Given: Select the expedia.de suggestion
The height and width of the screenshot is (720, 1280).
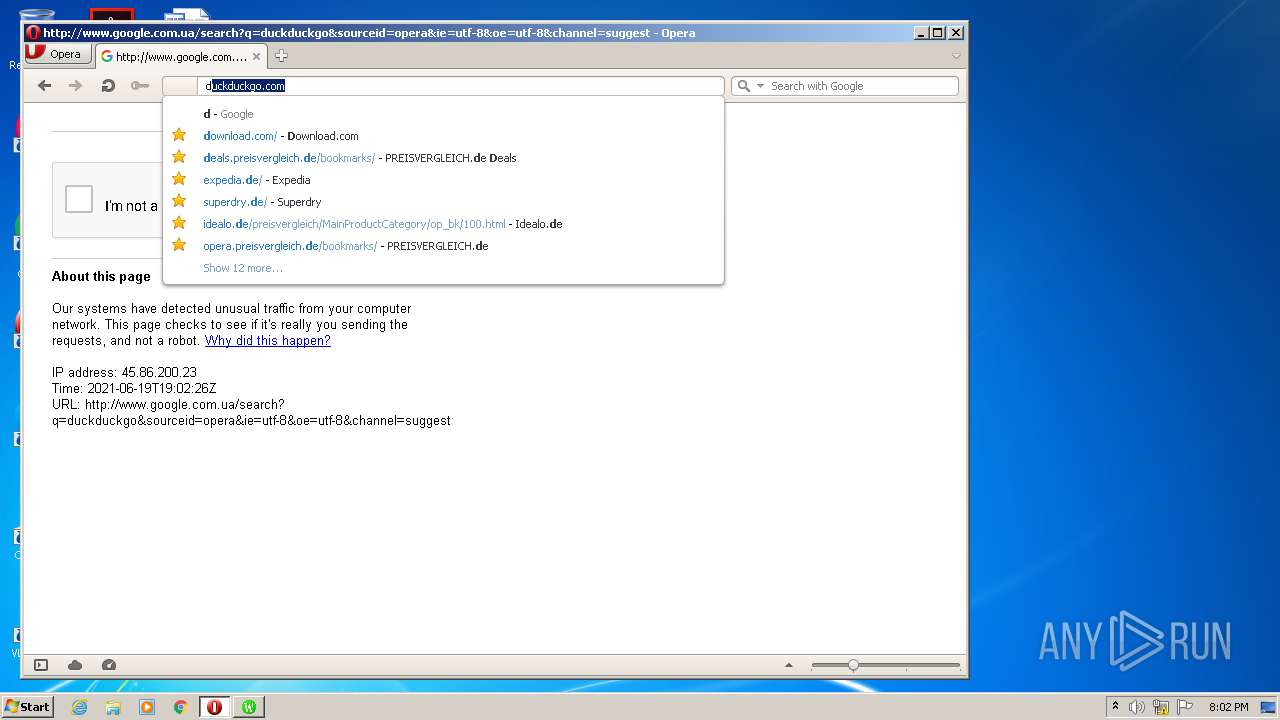Looking at the screenshot, I should pos(443,180).
